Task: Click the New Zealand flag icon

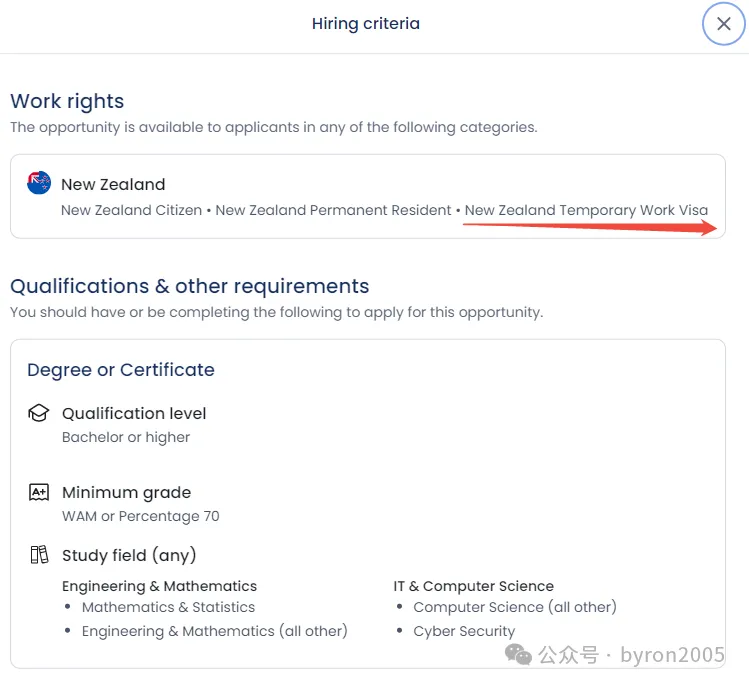Action: point(39,182)
